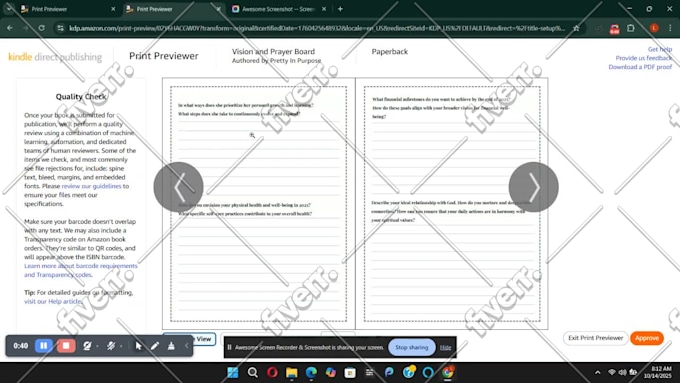Screen dimensions: 680x383
Task: Hide the screen sharing notification bar
Action: [x=445, y=347]
